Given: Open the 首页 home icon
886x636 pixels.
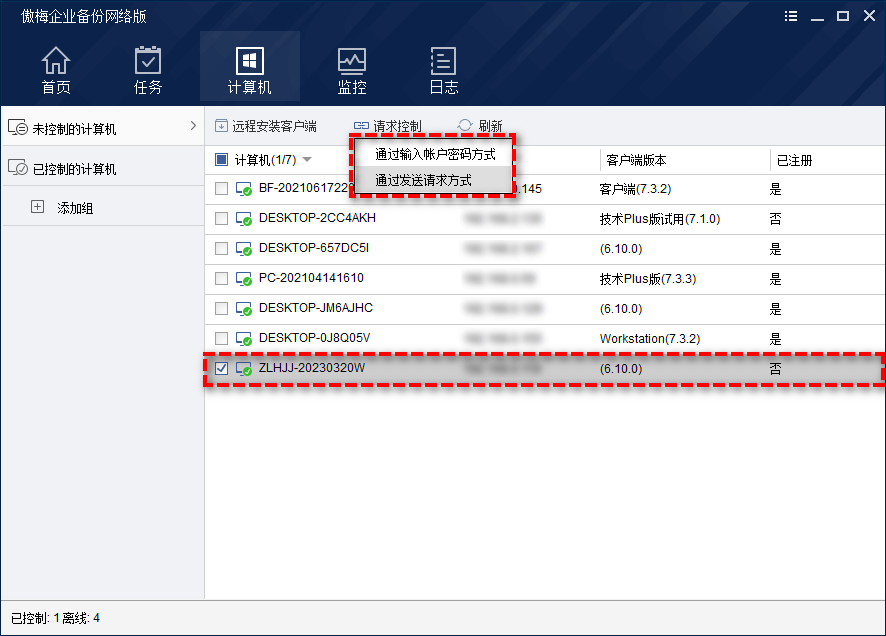Looking at the screenshot, I should click(x=56, y=61).
